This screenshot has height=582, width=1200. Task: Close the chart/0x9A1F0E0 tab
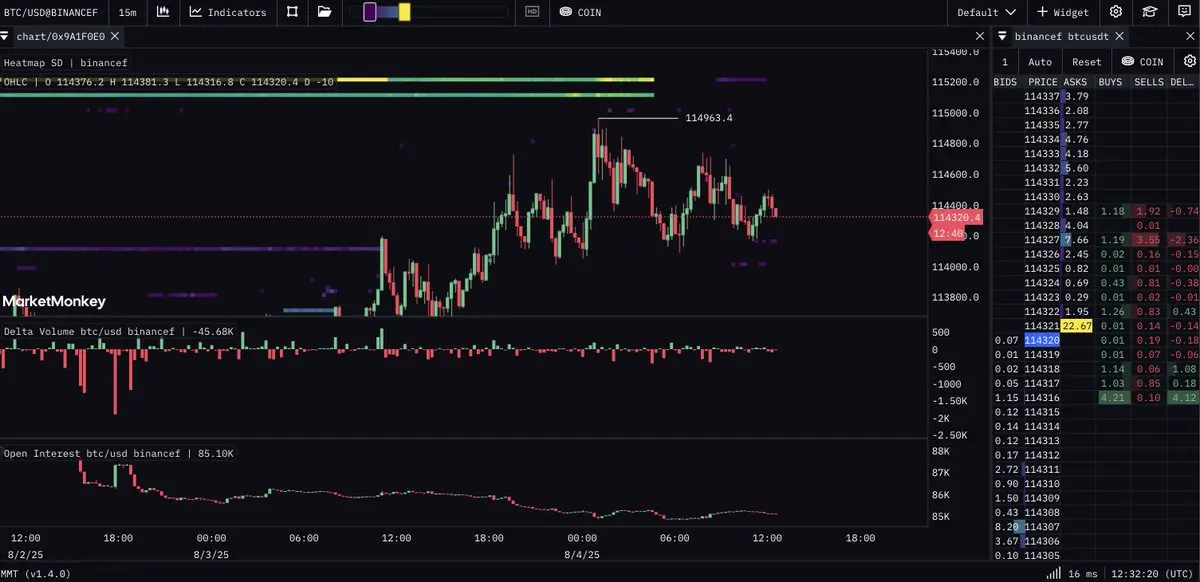pos(115,36)
